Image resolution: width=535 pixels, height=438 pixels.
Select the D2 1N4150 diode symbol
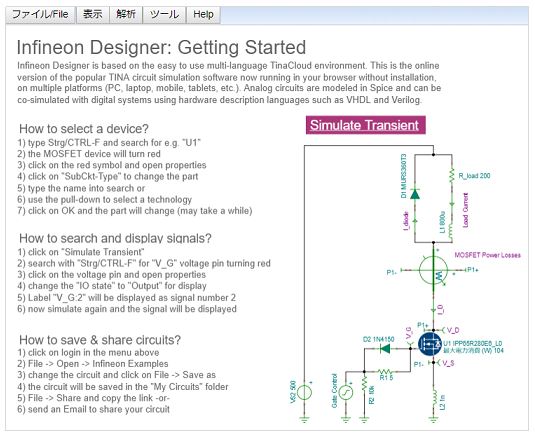(385, 349)
